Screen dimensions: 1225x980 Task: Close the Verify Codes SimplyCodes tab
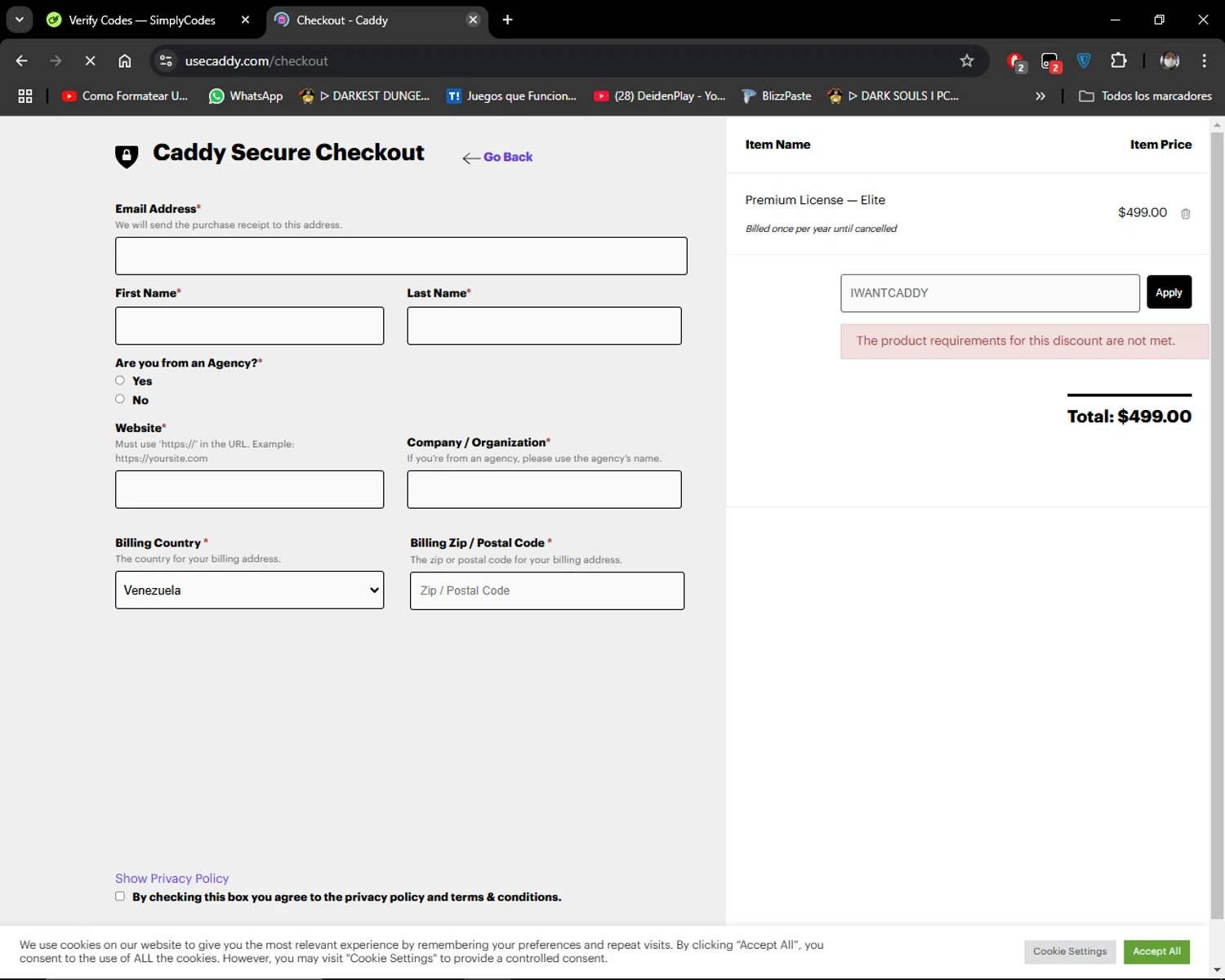coord(245,20)
